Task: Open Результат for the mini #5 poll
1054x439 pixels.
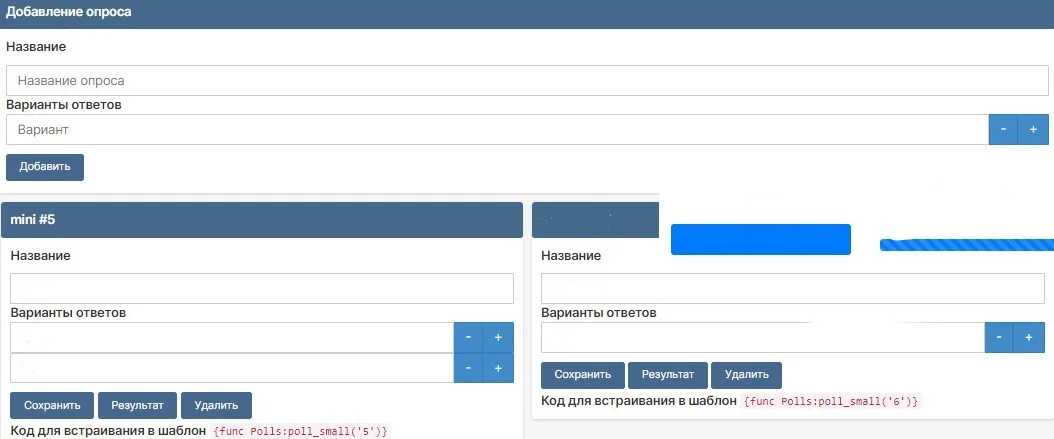Action: (137, 405)
